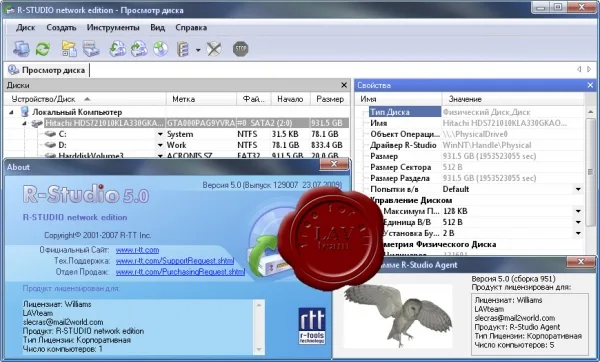Click the Локальный Компьютер computer icon

point(25,112)
